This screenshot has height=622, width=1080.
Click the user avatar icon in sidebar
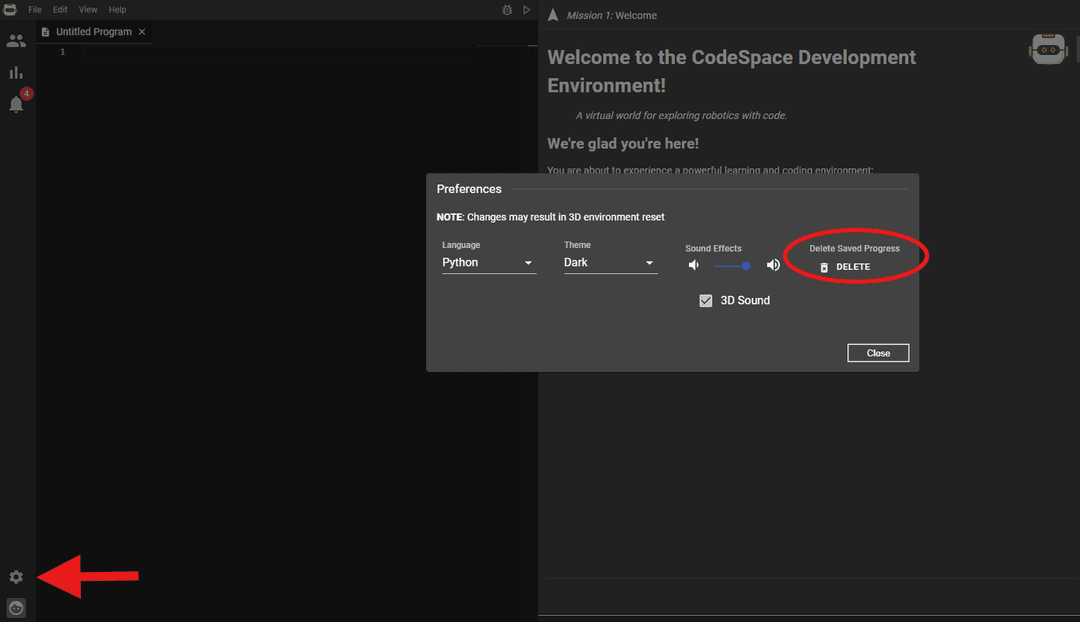tap(16, 608)
